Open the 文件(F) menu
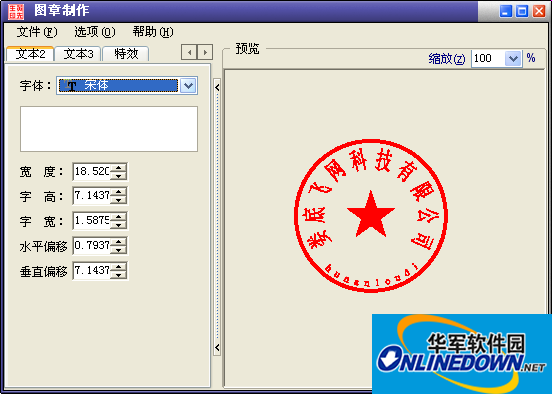552x394 pixels. 37,32
